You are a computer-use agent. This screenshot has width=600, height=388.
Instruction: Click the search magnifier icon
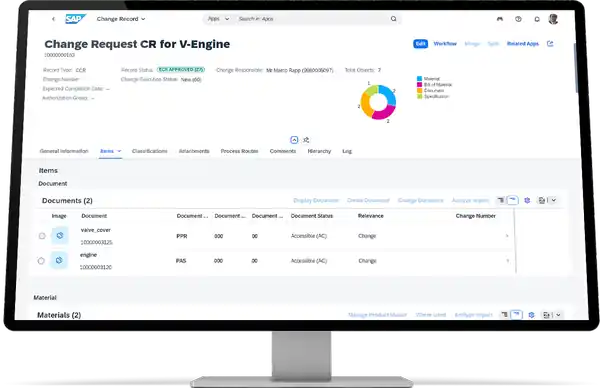pos(393,19)
